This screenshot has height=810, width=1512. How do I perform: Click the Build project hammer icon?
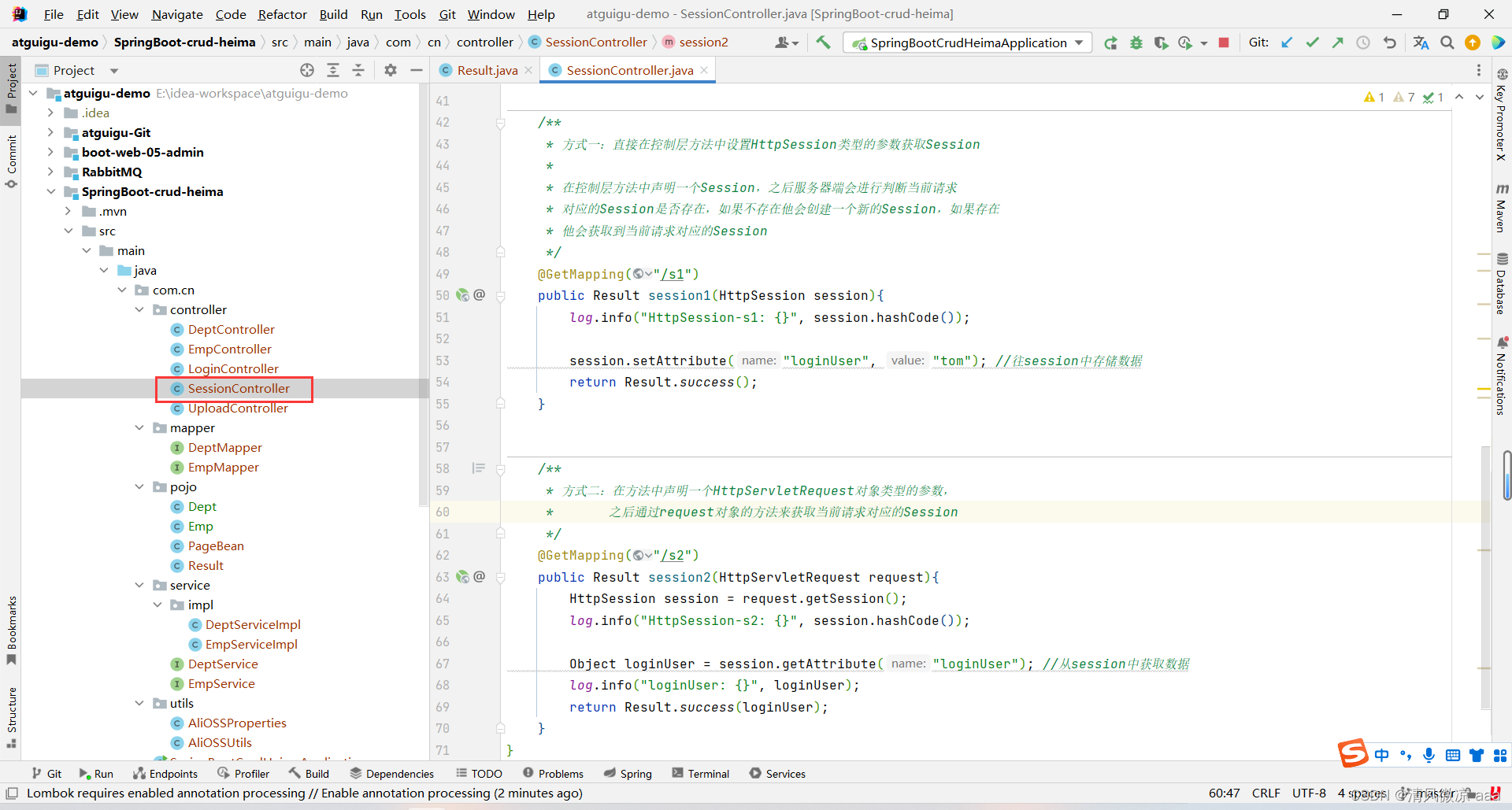click(x=823, y=43)
